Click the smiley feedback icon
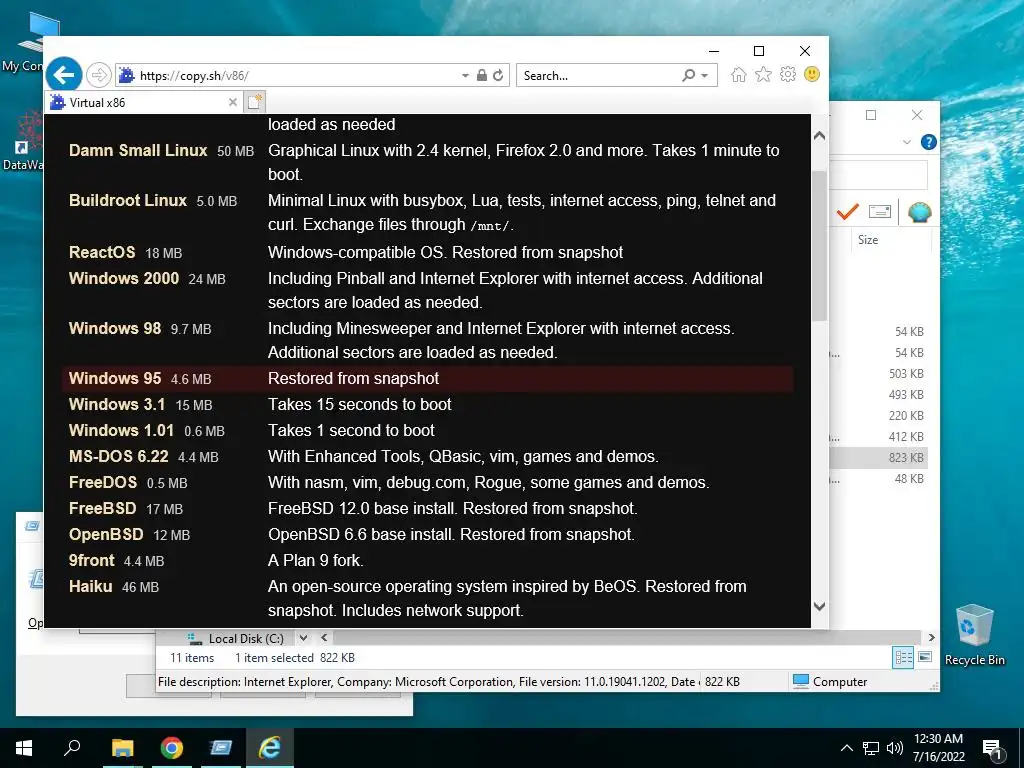1024x768 pixels. coord(812,74)
